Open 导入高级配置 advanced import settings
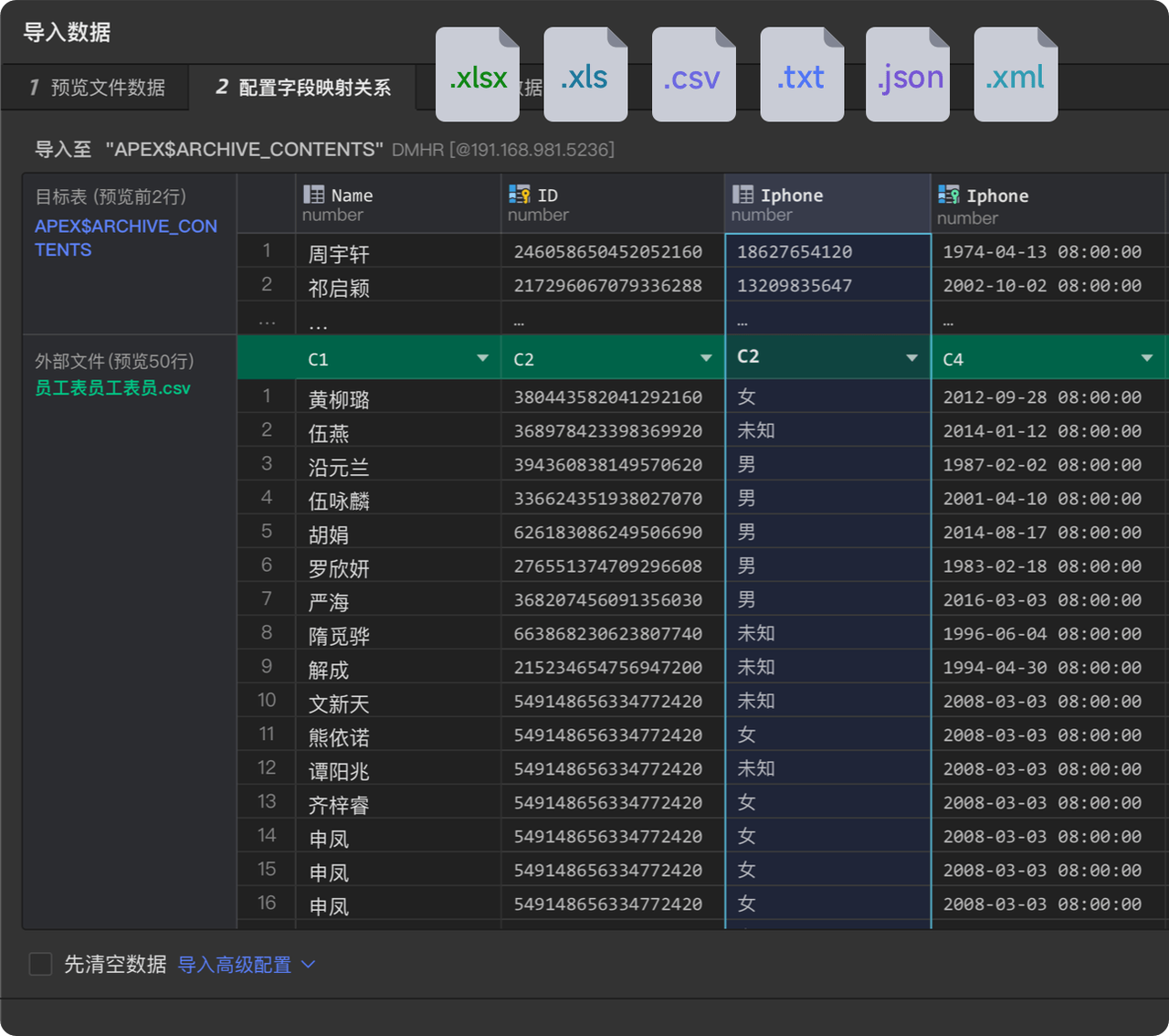 (x=234, y=965)
